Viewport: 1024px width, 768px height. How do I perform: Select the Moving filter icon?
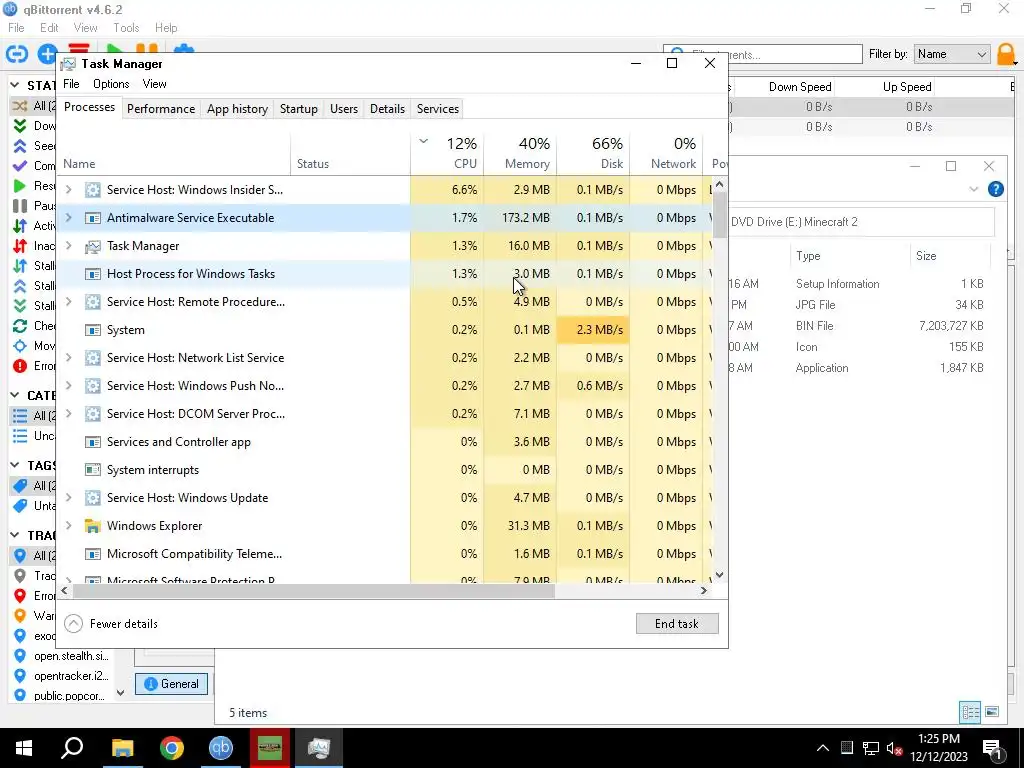click(20, 345)
